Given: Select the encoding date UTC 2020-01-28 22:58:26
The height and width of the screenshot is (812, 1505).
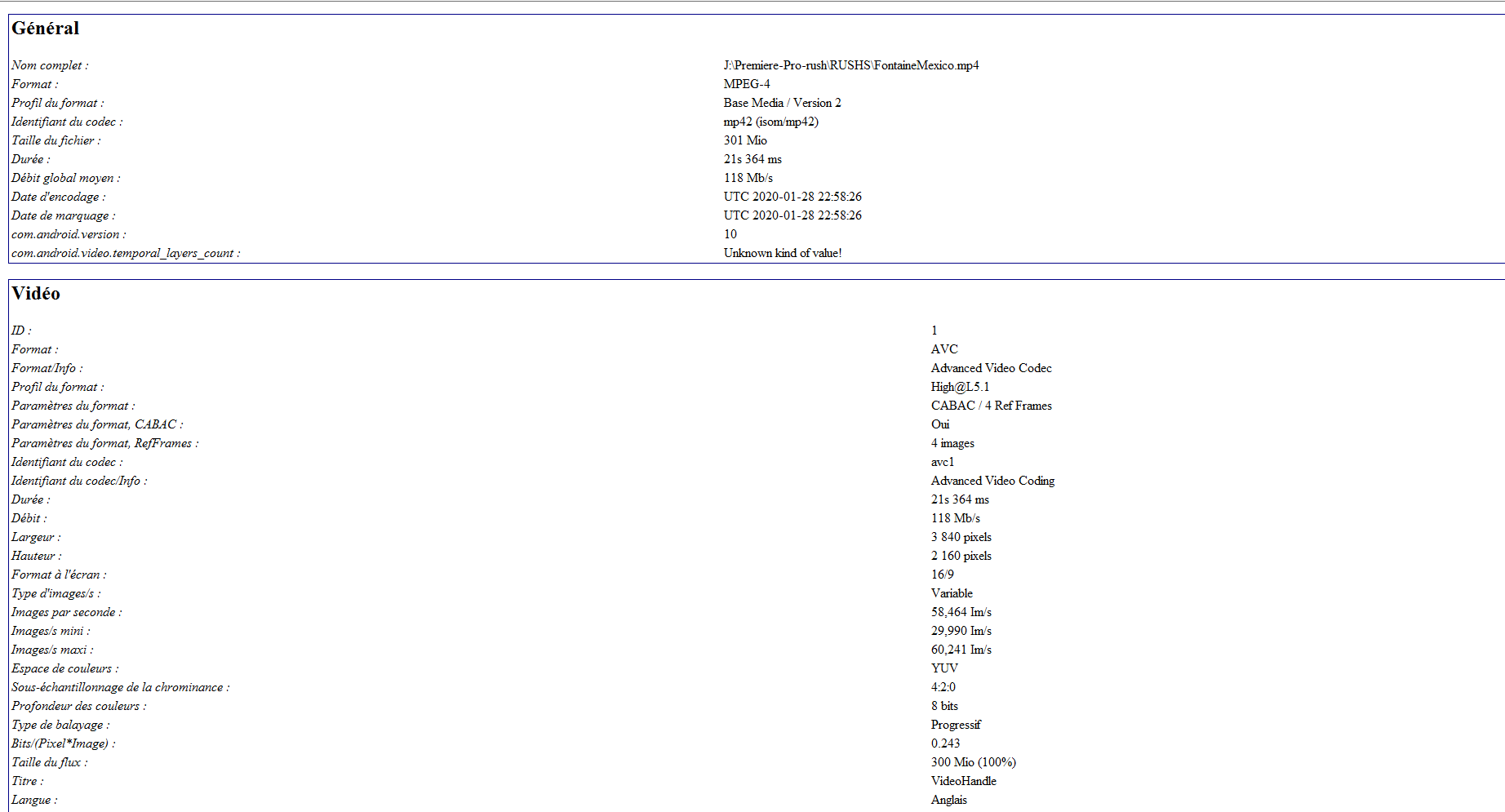Looking at the screenshot, I should coord(792,197).
